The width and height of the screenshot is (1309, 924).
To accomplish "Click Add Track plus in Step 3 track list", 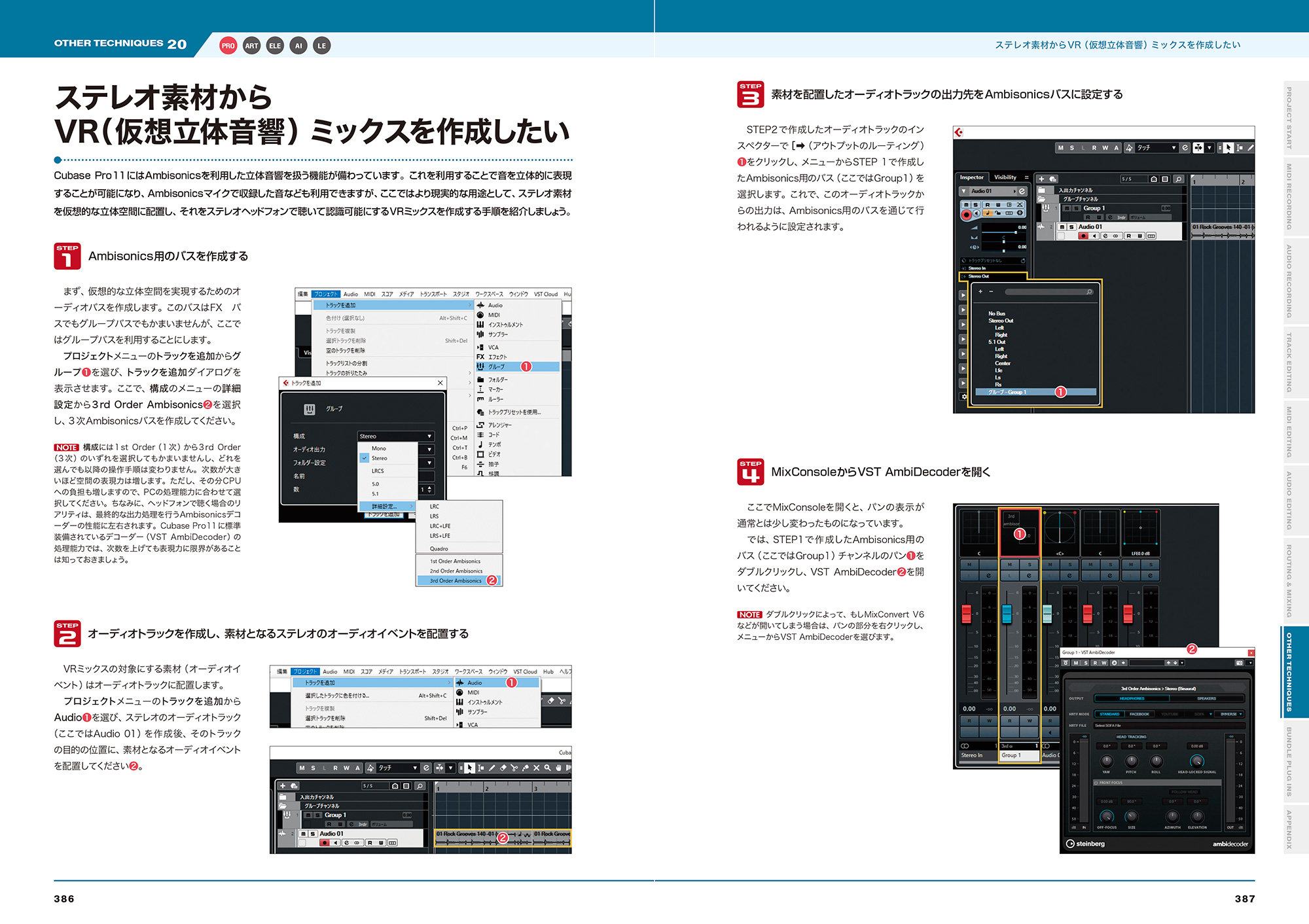I will click(x=1041, y=179).
